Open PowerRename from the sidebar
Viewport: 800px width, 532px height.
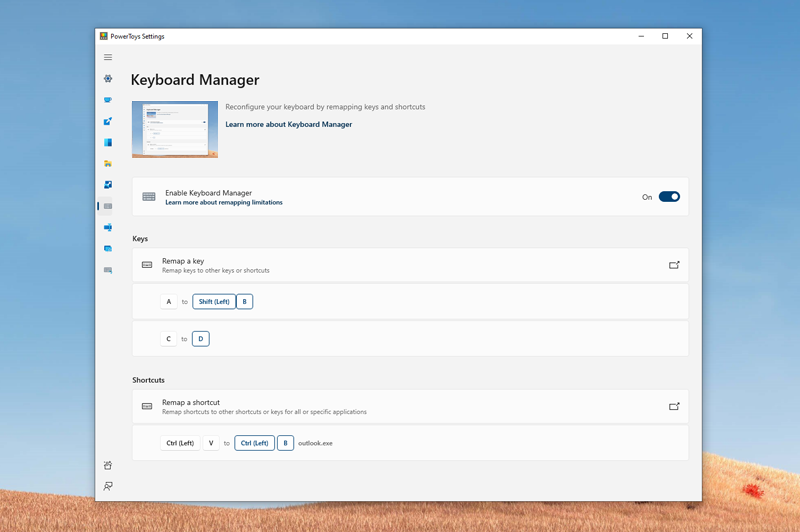(108, 228)
